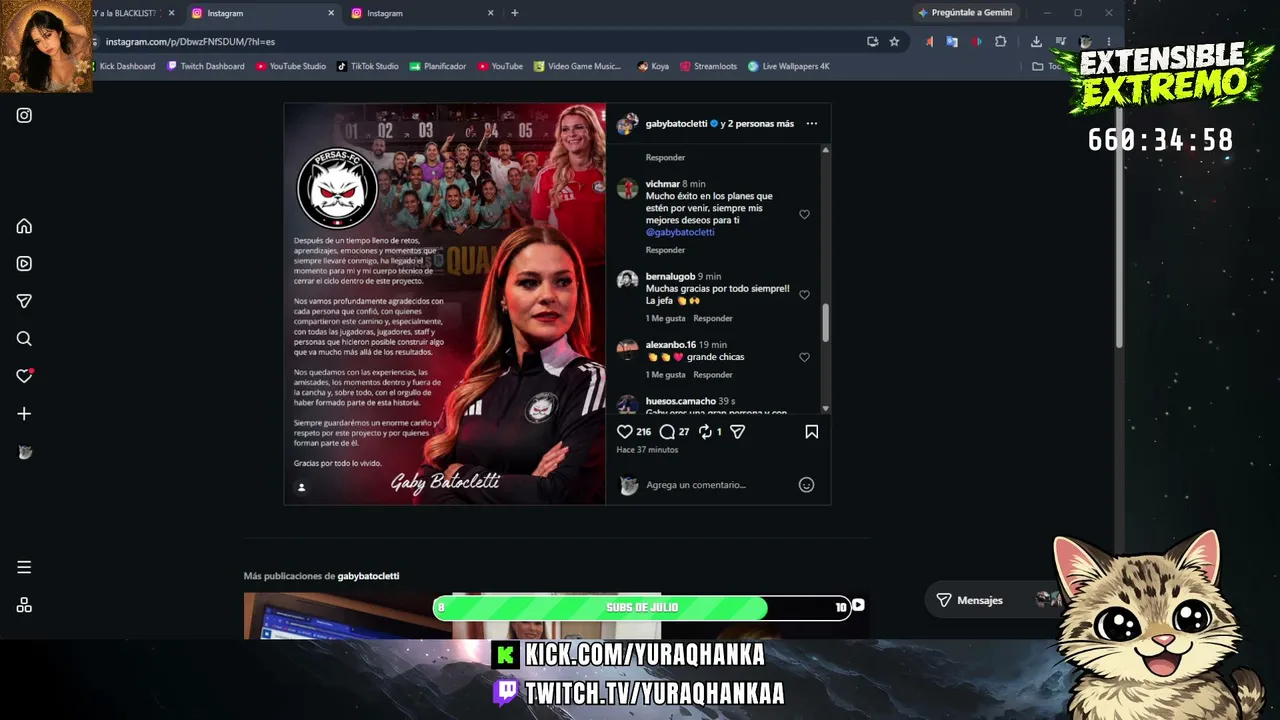The image size is (1280, 720).
Task: Open gabybatocletti in Más publicaciones heading
Action: tap(368, 576)
